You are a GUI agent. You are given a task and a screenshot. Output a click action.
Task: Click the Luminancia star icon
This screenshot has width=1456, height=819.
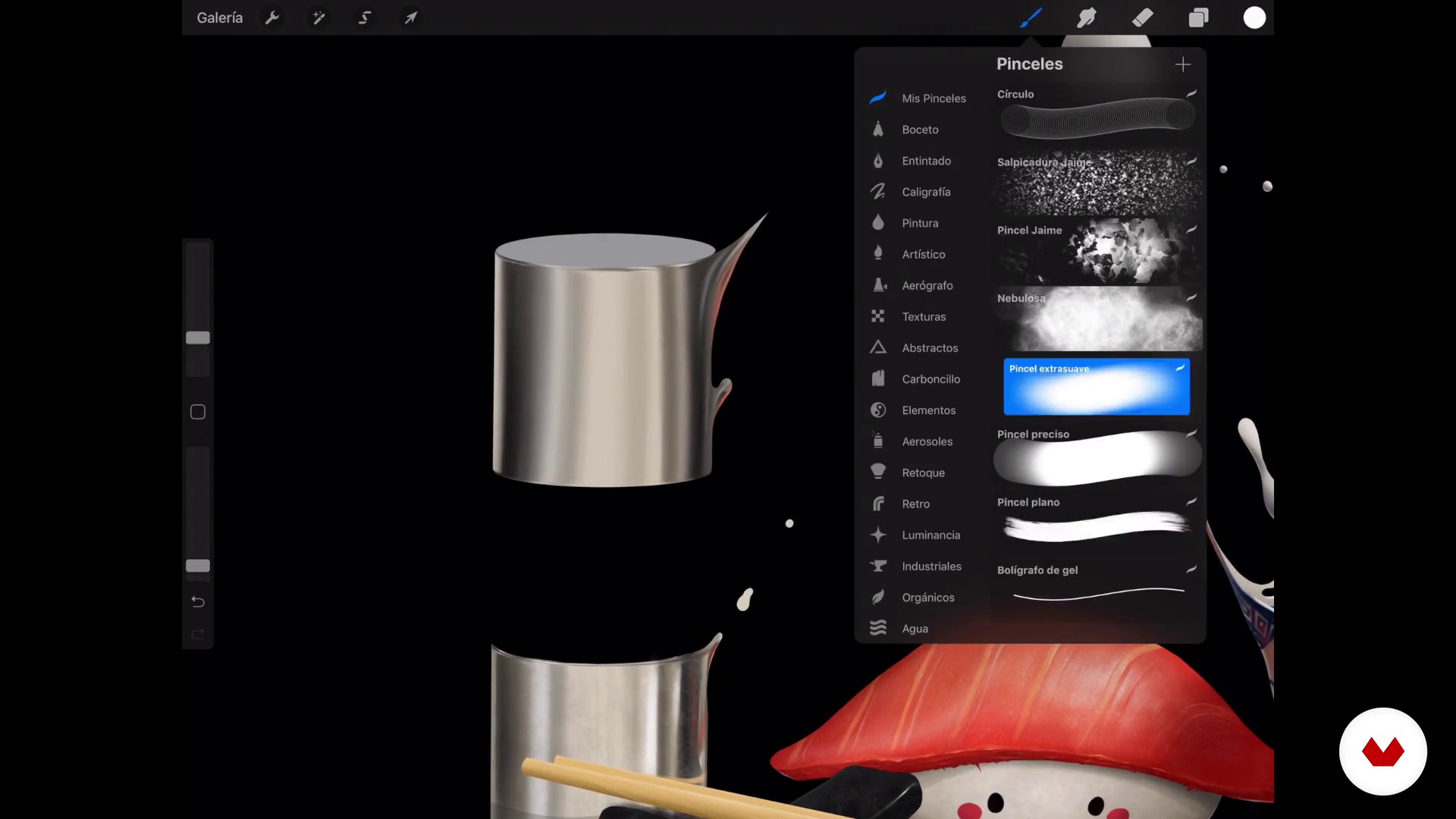pyautogui.click(x=878, y=535)
